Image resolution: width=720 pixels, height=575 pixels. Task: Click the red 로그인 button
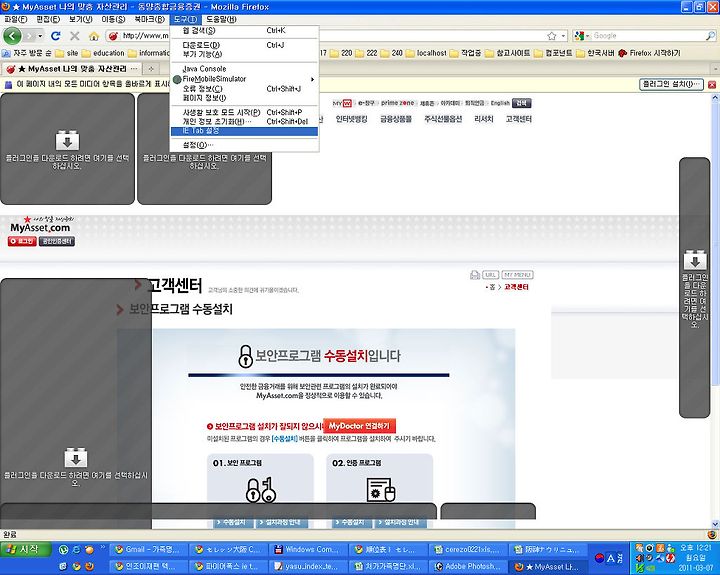22,241
